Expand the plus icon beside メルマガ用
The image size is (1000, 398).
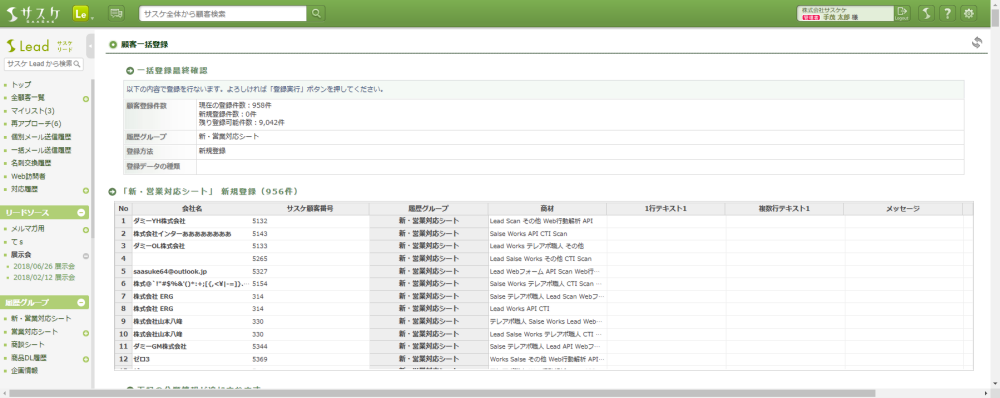point(85,230)
